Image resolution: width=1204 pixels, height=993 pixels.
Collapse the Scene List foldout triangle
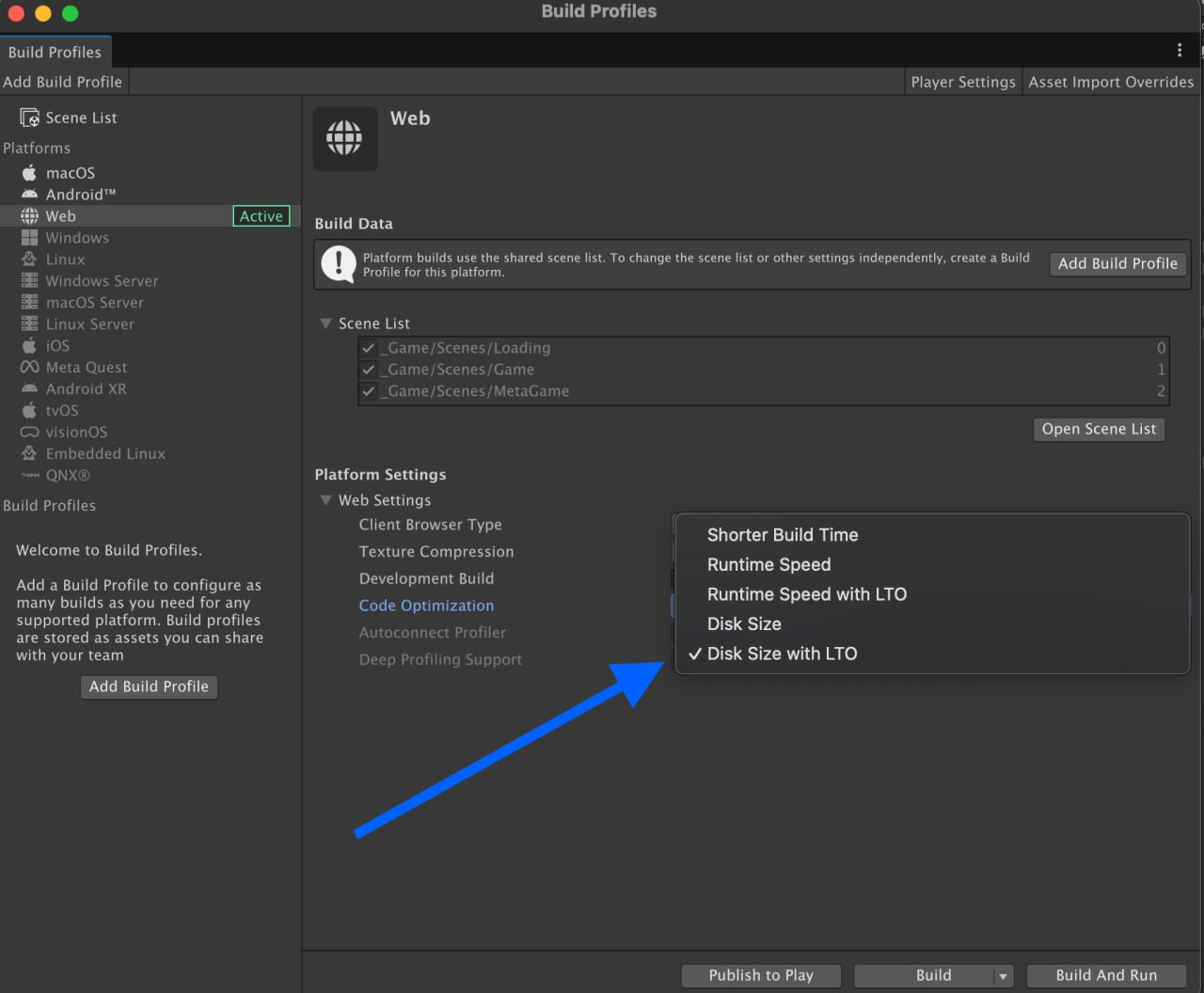coord(325,323)
